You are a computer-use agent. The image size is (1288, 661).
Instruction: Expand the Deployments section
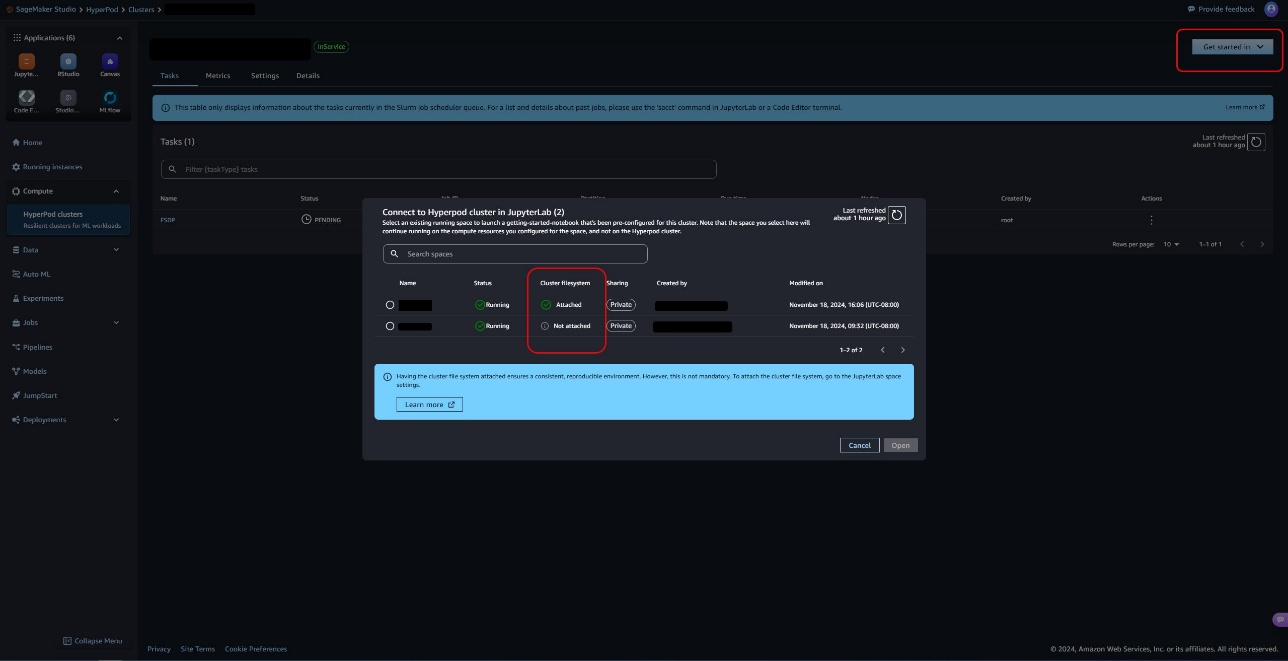116,420
